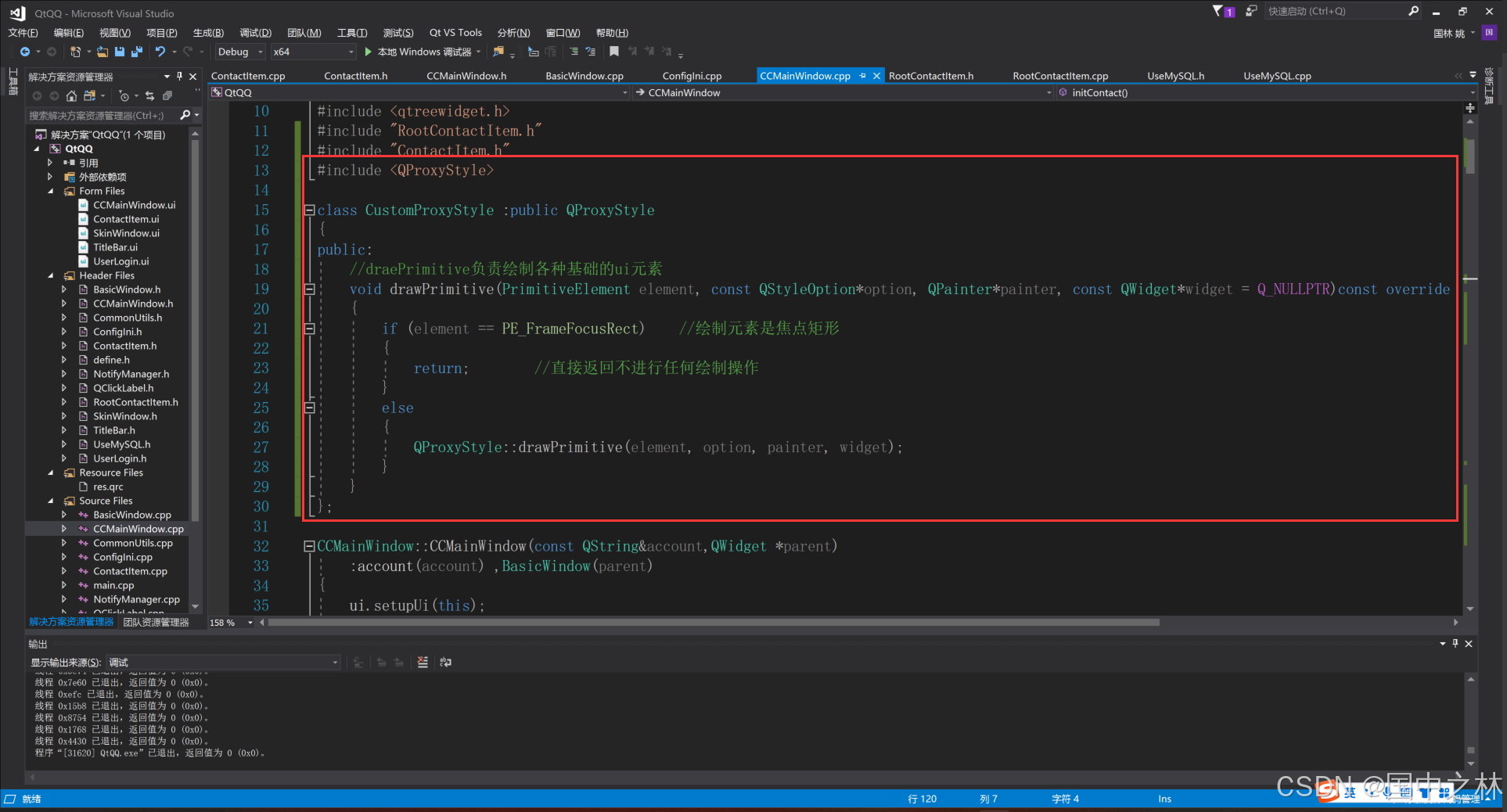Clear all output with the clear icon

(423, 663)
